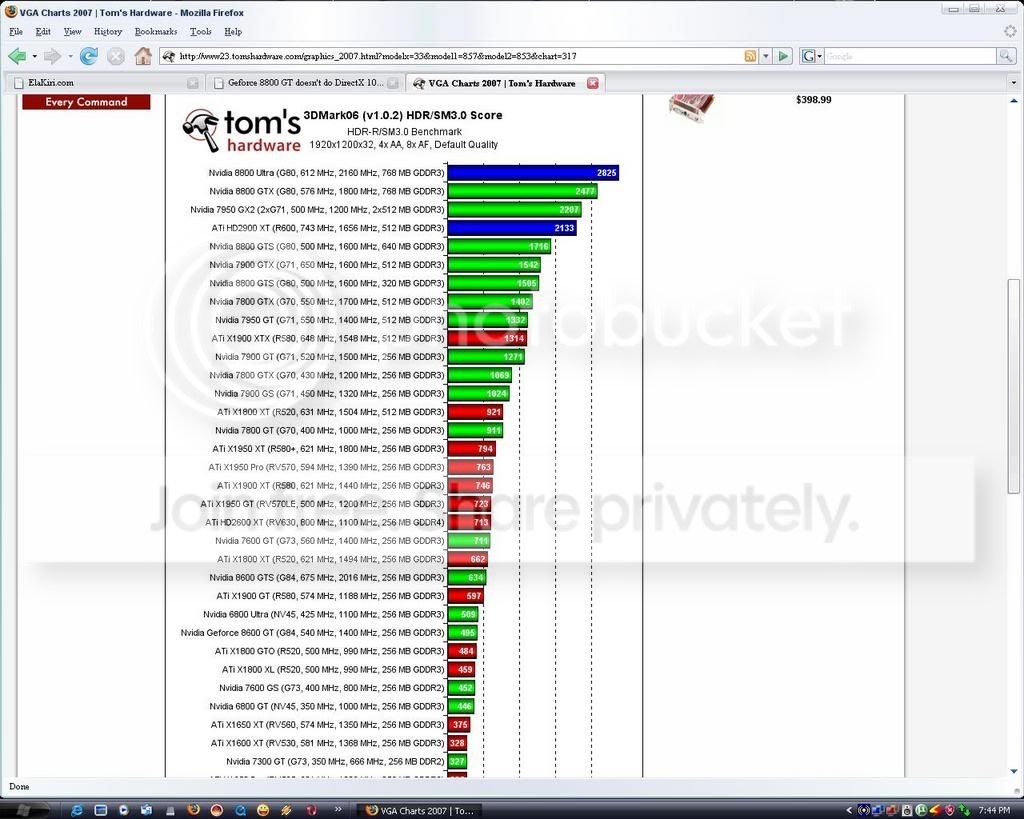Click the Google search input field
Image resolution: width=1024 pixels, height=819 pixels.
[x=910, y=56]
